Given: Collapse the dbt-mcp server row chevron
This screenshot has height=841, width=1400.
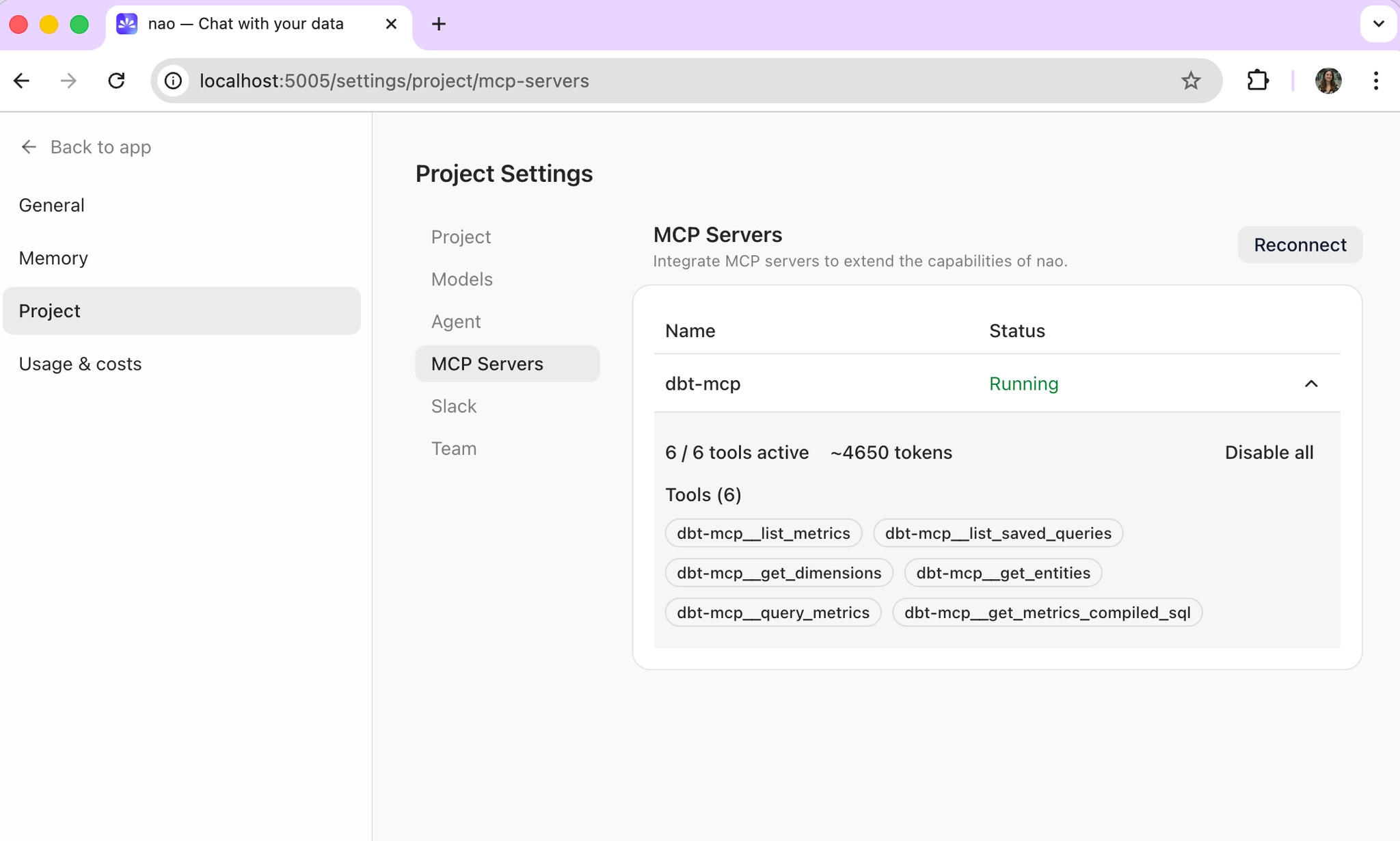Looking at the screenshot, I should tap(1310, 384).
